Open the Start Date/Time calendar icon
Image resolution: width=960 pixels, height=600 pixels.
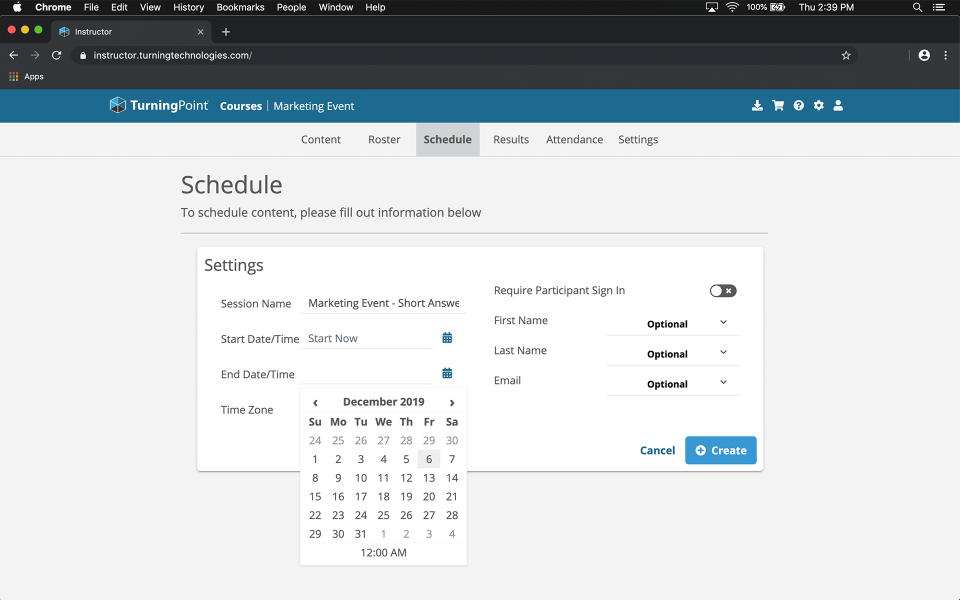click(x=447, y=338)
